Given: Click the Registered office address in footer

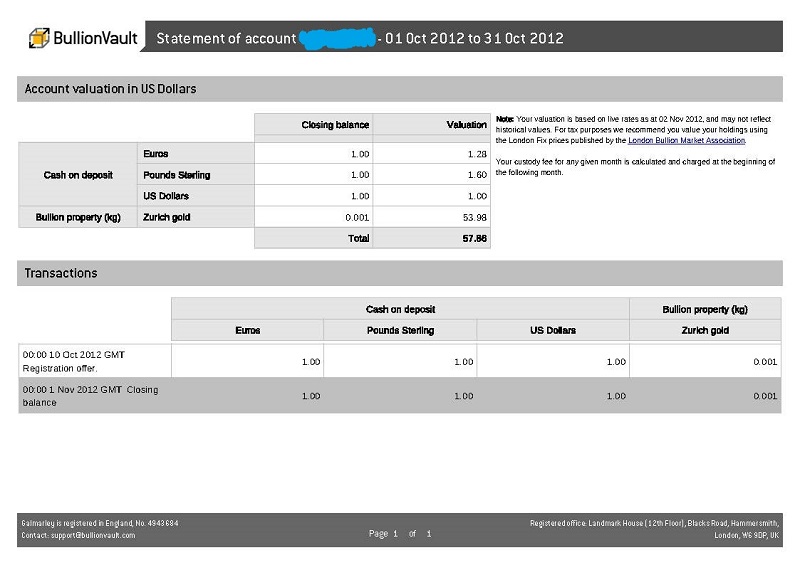Looking at the screenshot, I should (655, 528).
